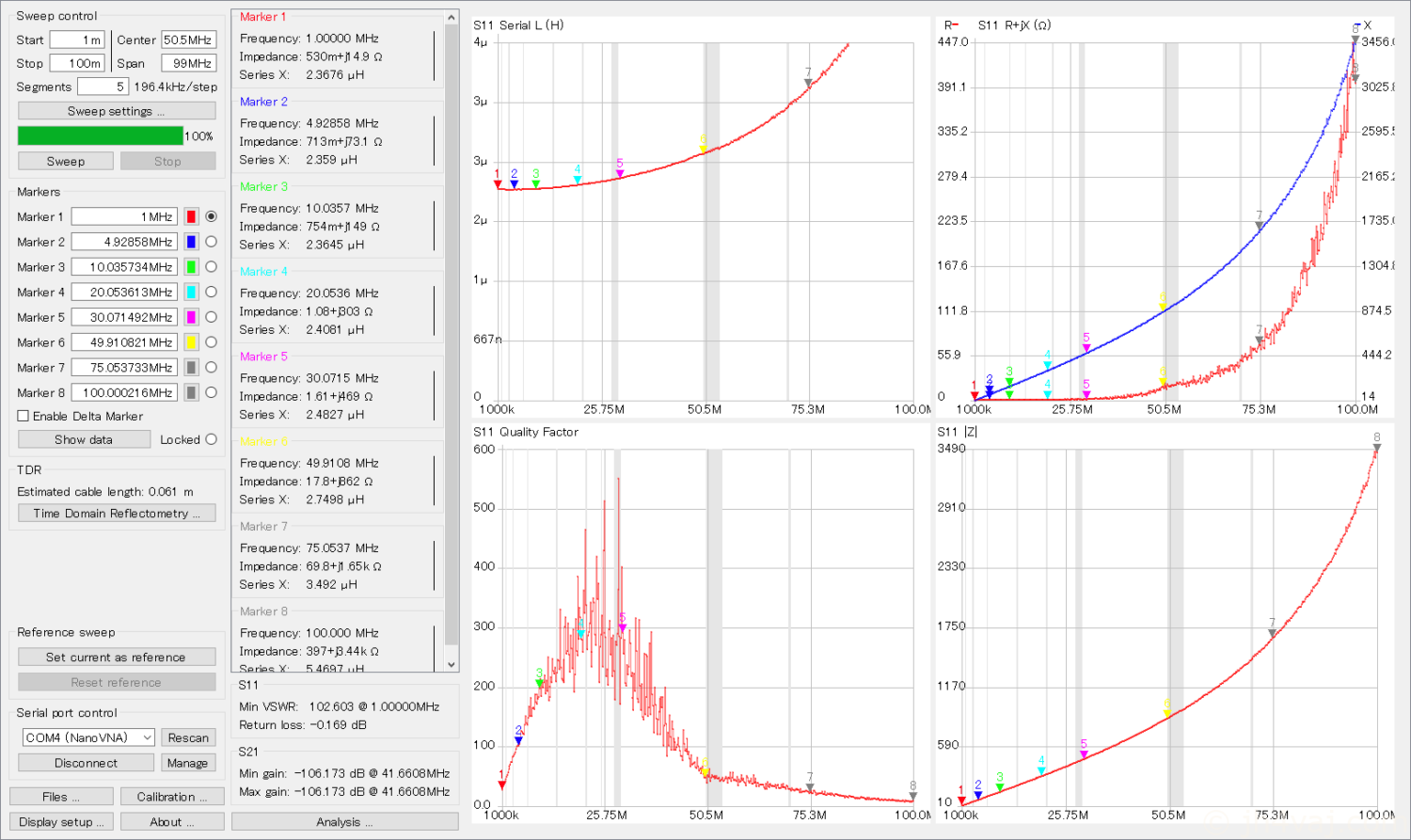Image resolution: width=1411 pixels, height=840 pixels.
Task: Enable the Delta Marker checkbox
Action: coord(24,416)
